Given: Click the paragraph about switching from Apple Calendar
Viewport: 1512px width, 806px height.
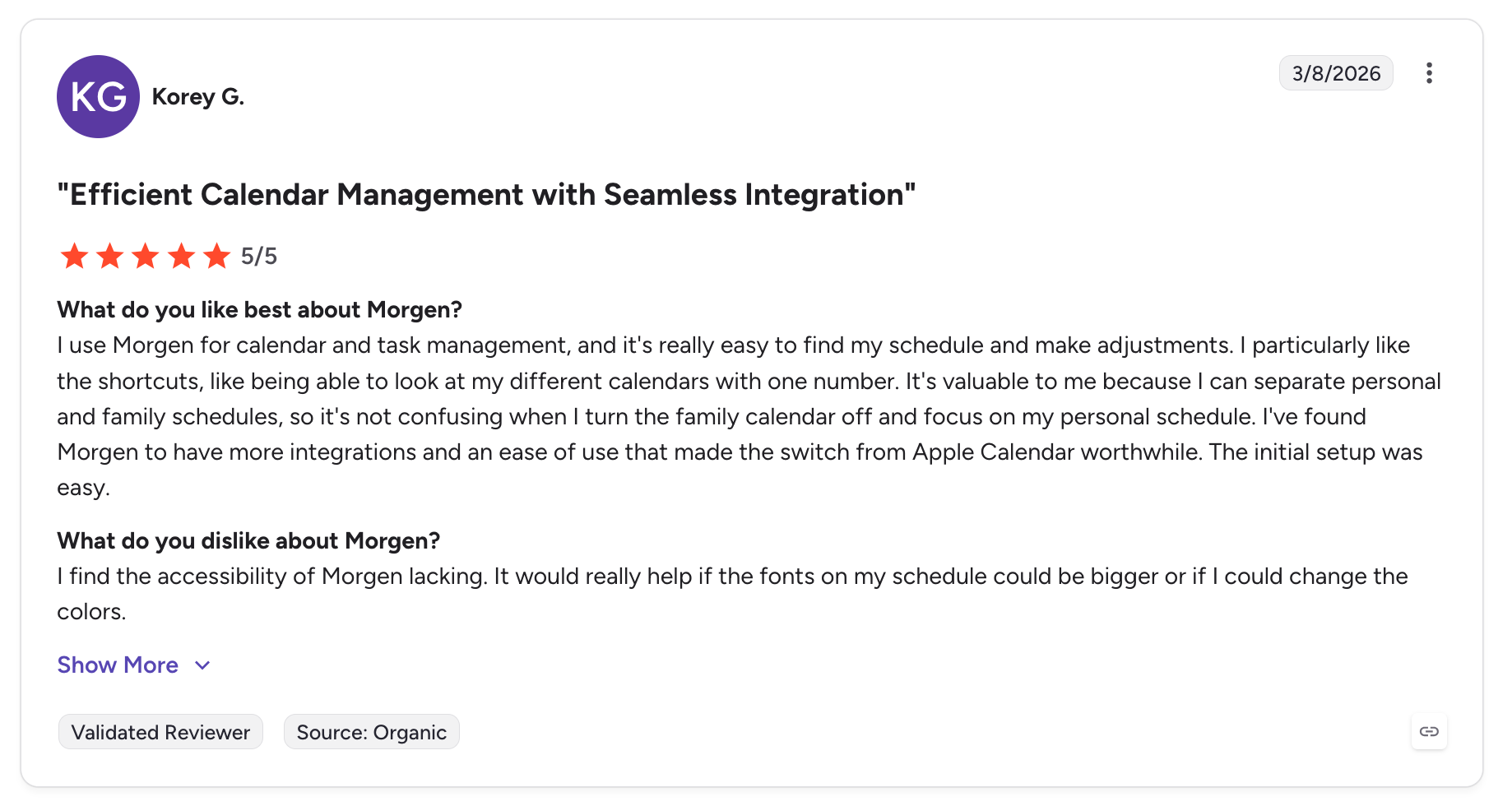Looking at the screenshot, I should click(x=749, y=416).
